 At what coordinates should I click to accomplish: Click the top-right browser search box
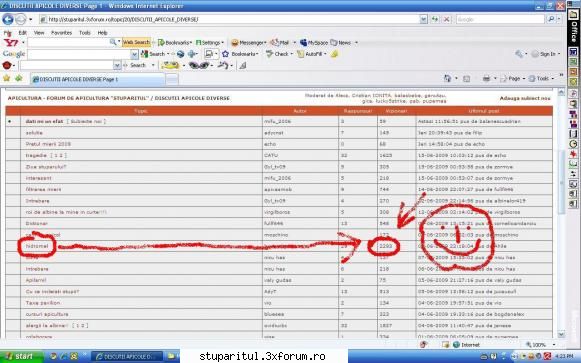pyautogui.click(x=500, y=19)
